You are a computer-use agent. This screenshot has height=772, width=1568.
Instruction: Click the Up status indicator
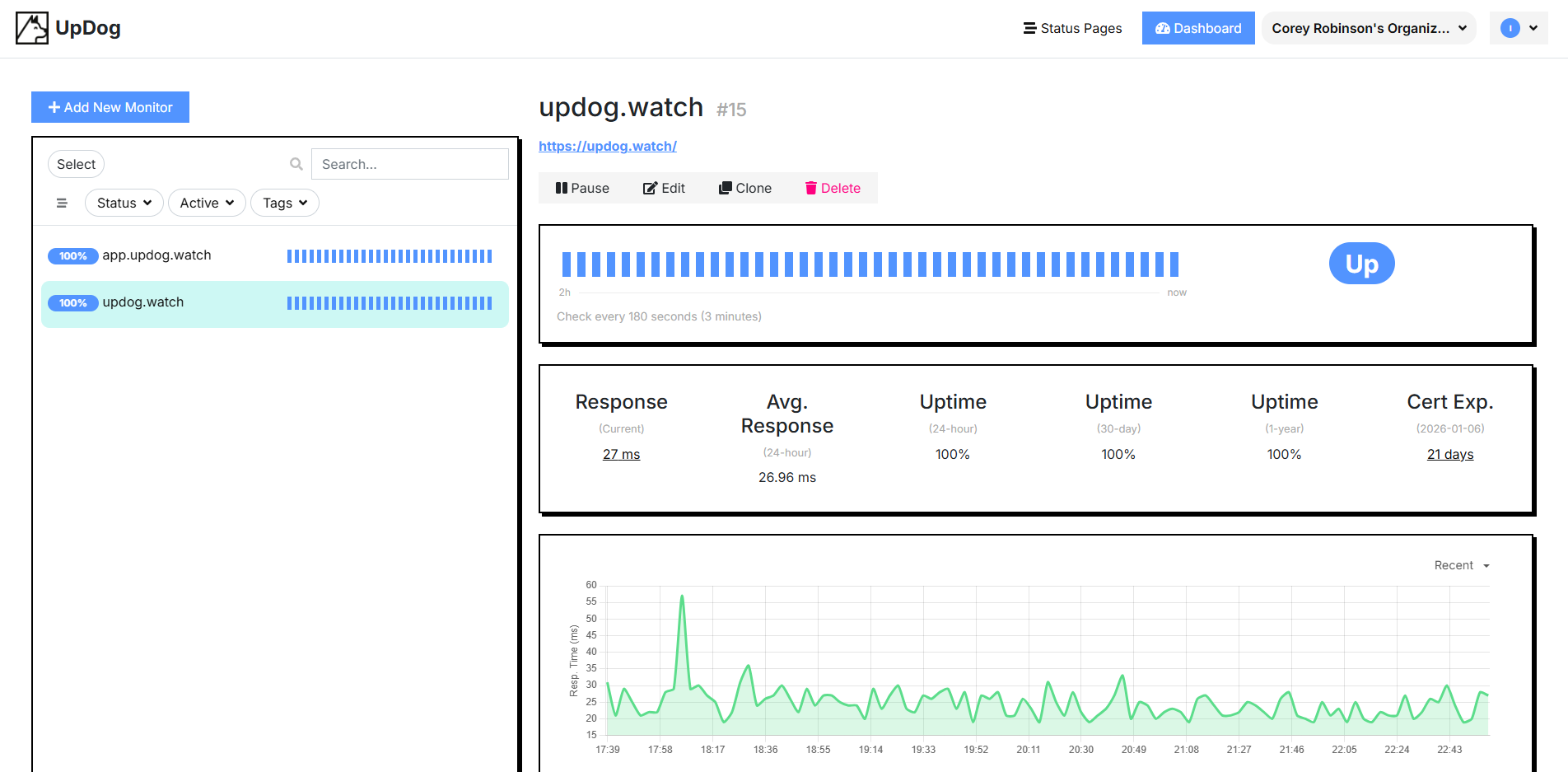coord(1360,264)
